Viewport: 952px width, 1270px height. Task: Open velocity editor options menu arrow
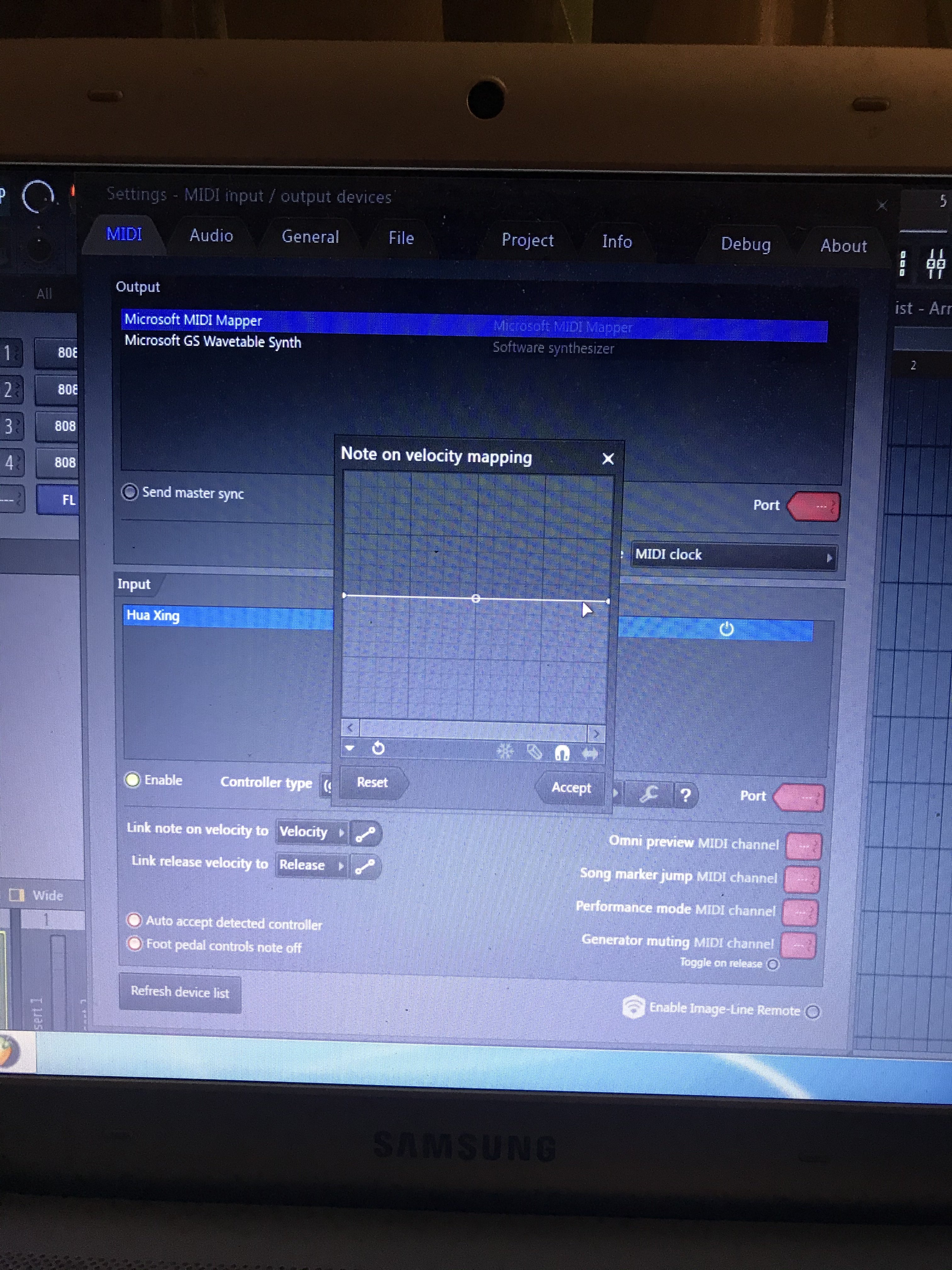[349, 748]
